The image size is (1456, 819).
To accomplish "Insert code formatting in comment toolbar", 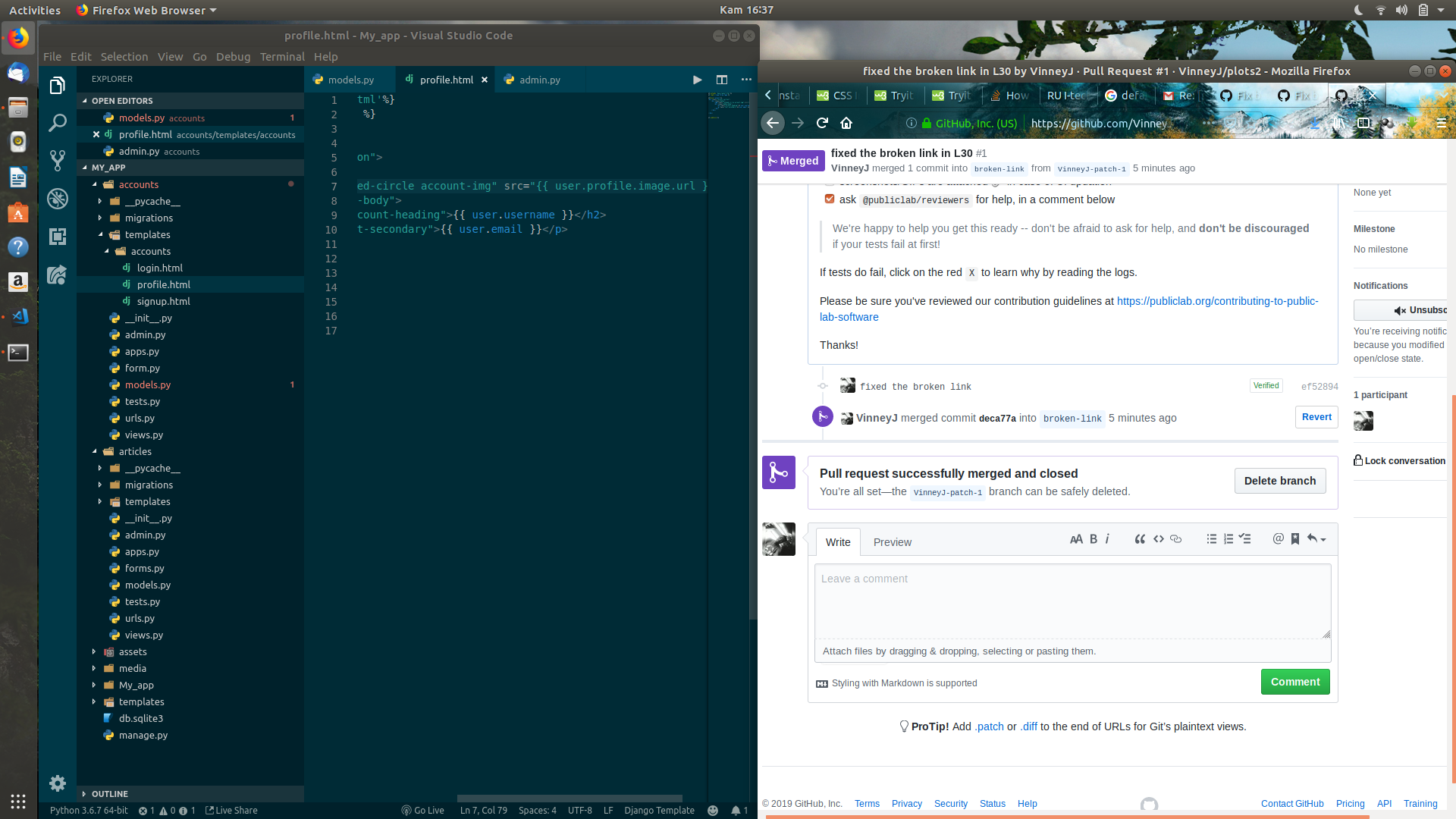I will tap(1158, 539).
